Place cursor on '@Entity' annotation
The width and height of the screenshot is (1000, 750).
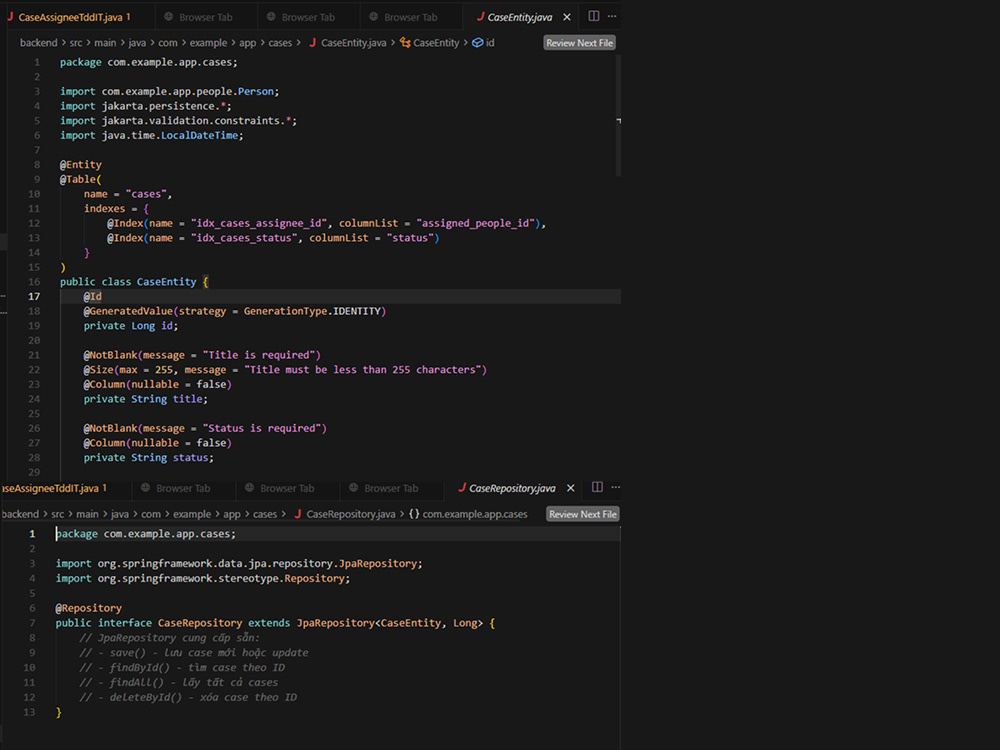point(80,165)
